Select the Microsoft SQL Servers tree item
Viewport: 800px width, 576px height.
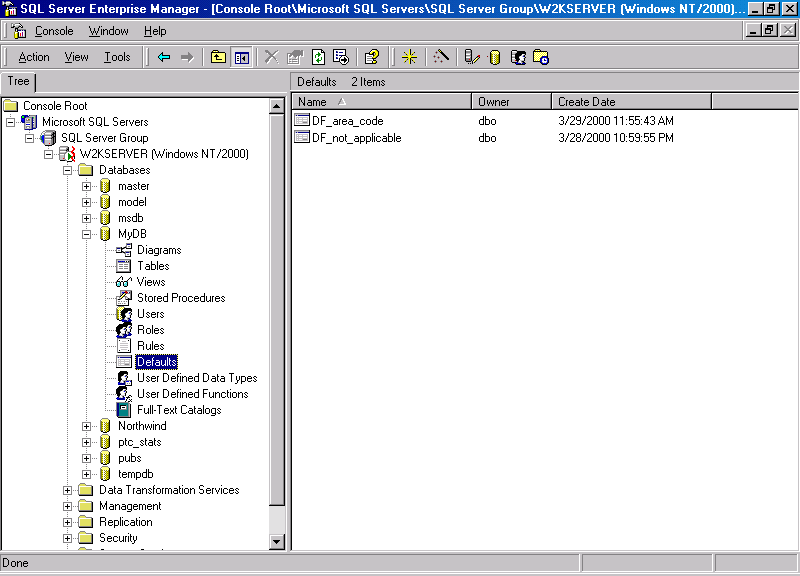coord(95,122)
